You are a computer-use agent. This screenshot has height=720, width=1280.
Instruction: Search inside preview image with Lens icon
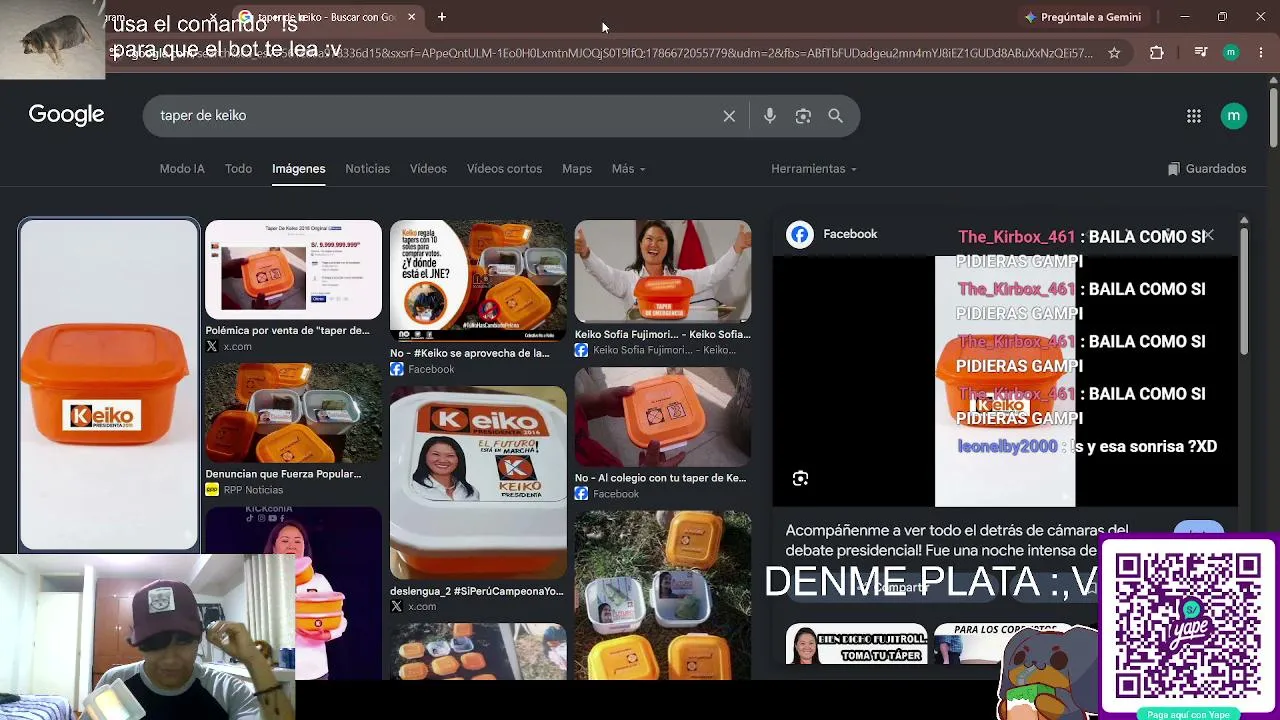800,479
